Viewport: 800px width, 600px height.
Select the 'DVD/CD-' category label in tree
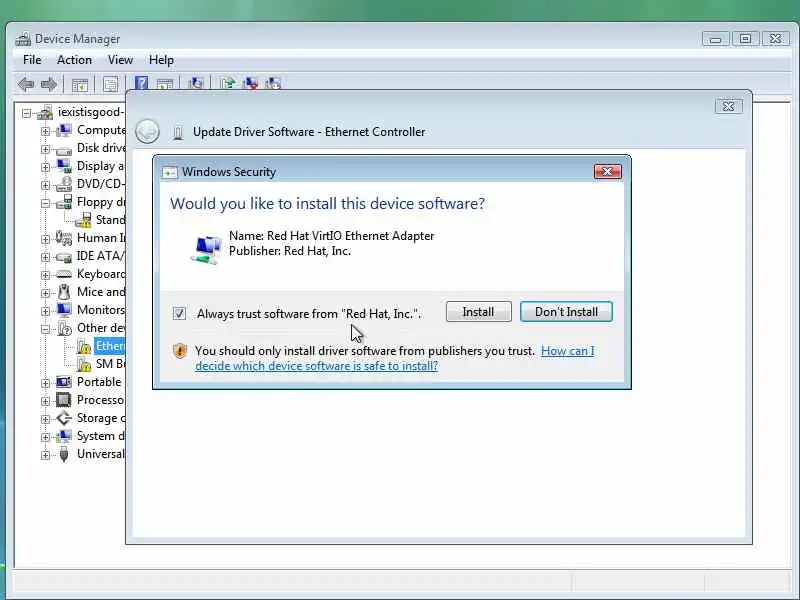[x=101, y=184]
